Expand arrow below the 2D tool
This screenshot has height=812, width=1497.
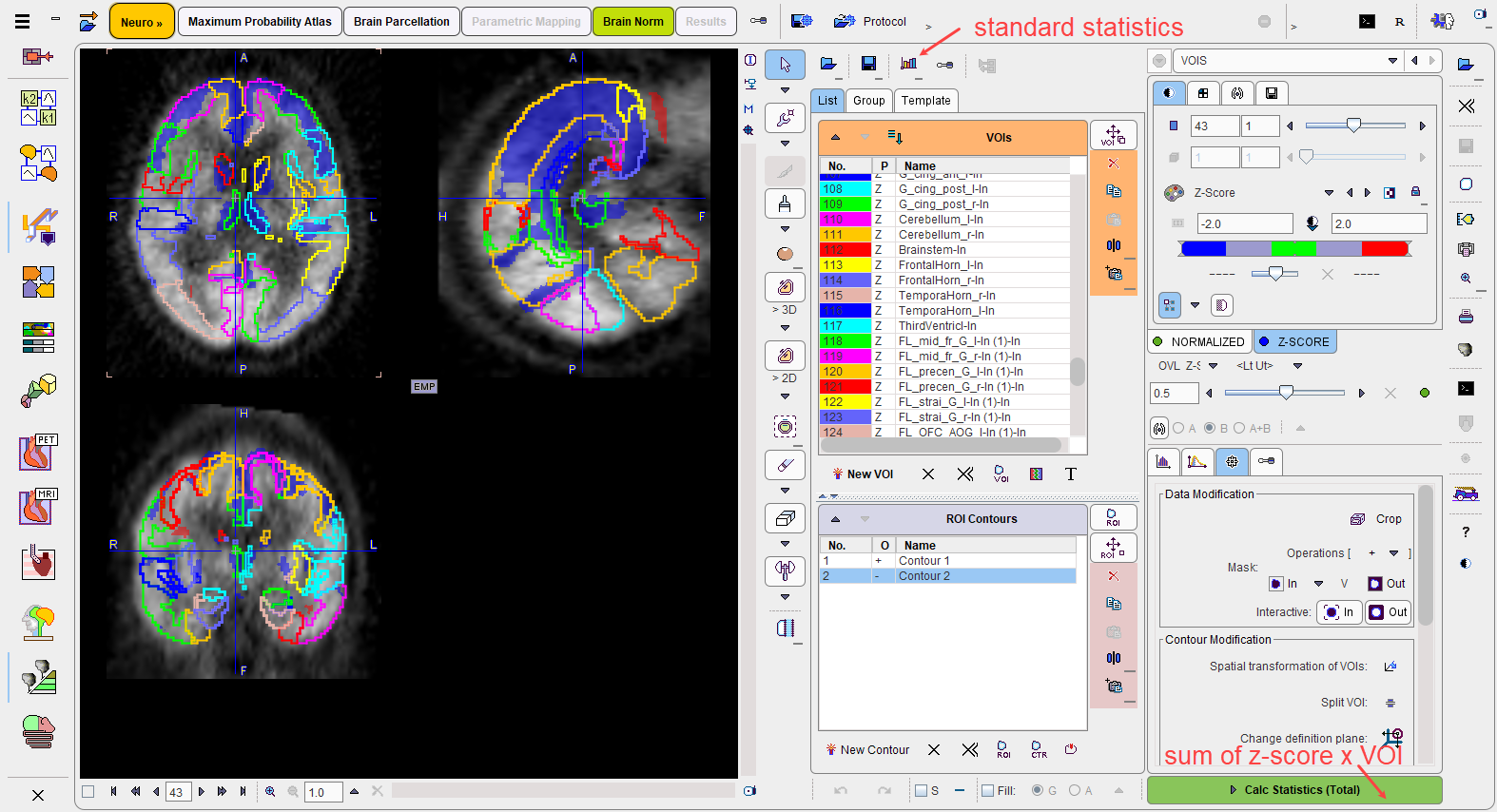pos(785,396)
